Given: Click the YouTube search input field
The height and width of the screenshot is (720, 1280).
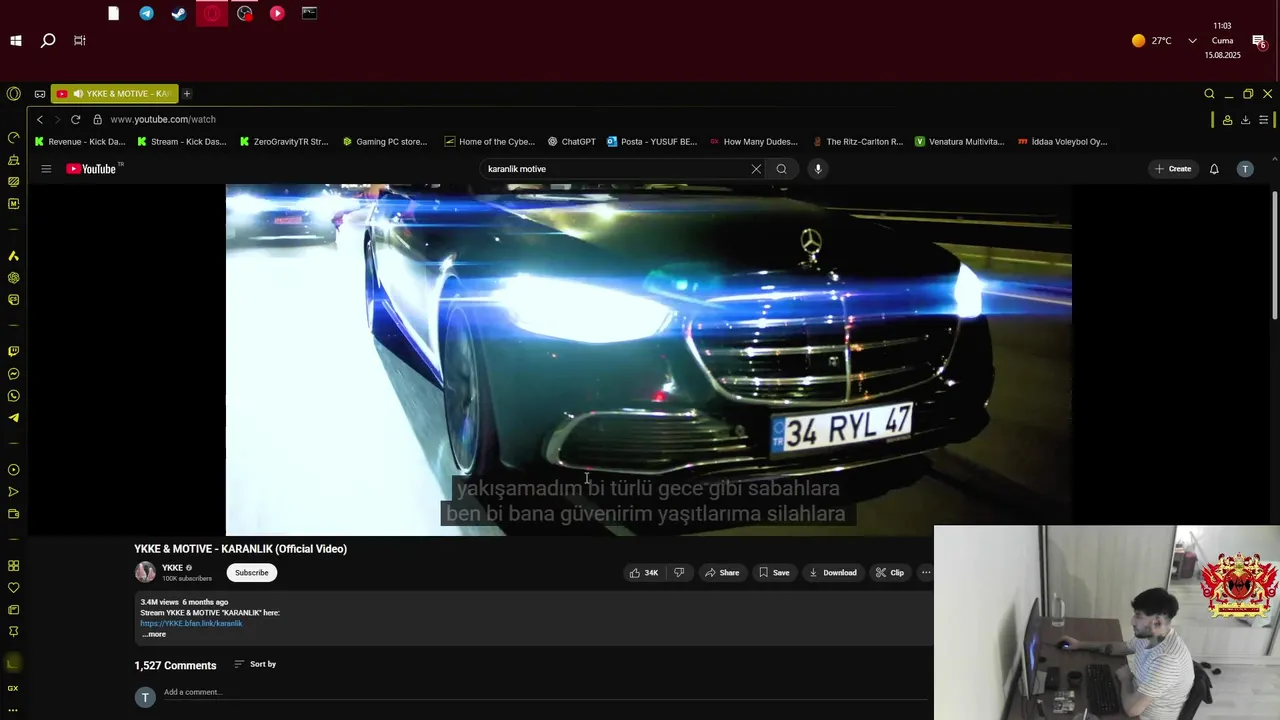Looking at the screenshot, I should pyautogui.click(x=615, y=169).
